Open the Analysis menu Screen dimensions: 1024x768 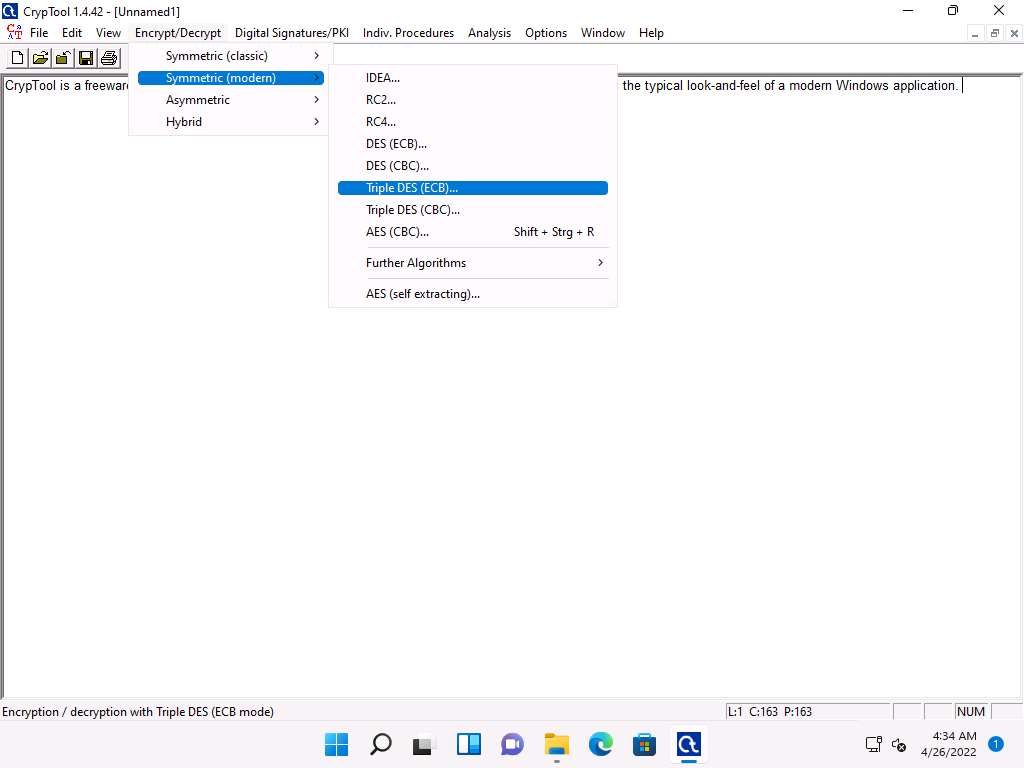tap(489, 33)
